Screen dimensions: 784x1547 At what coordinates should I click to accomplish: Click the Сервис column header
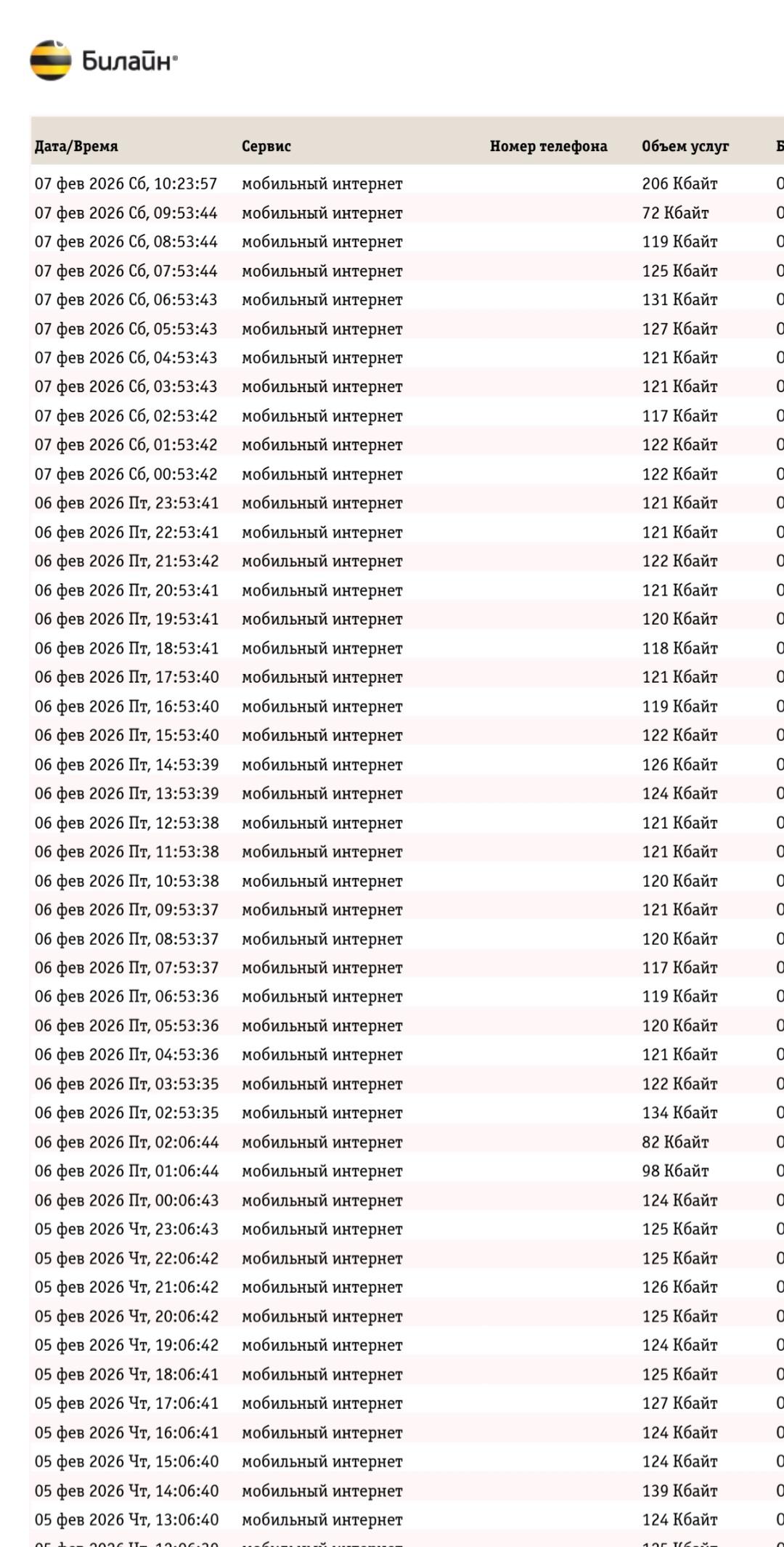tap(266, 146)
